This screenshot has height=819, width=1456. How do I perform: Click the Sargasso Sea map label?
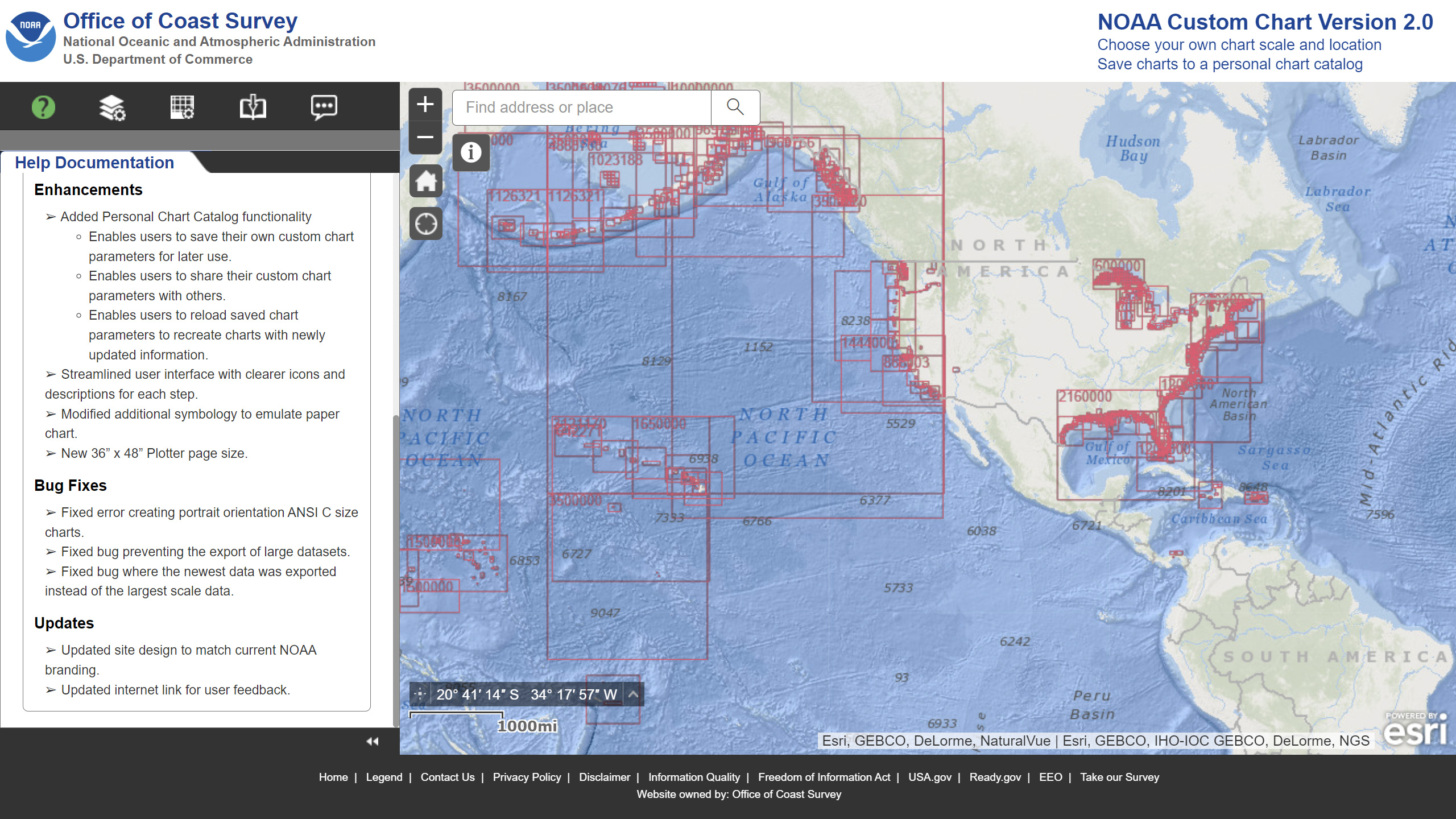pyautogui.click(x=1275, y=458)
